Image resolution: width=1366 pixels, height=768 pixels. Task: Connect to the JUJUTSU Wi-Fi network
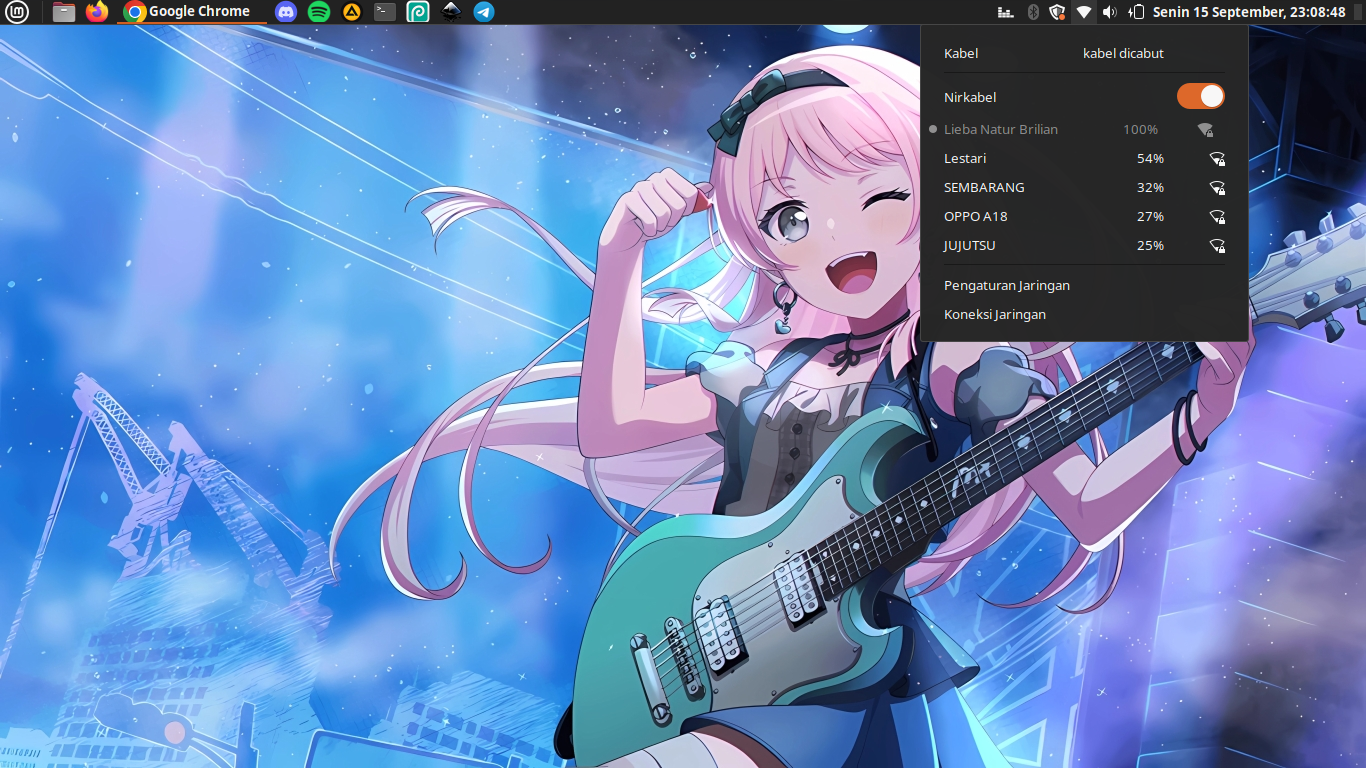tap(1084, 245)
